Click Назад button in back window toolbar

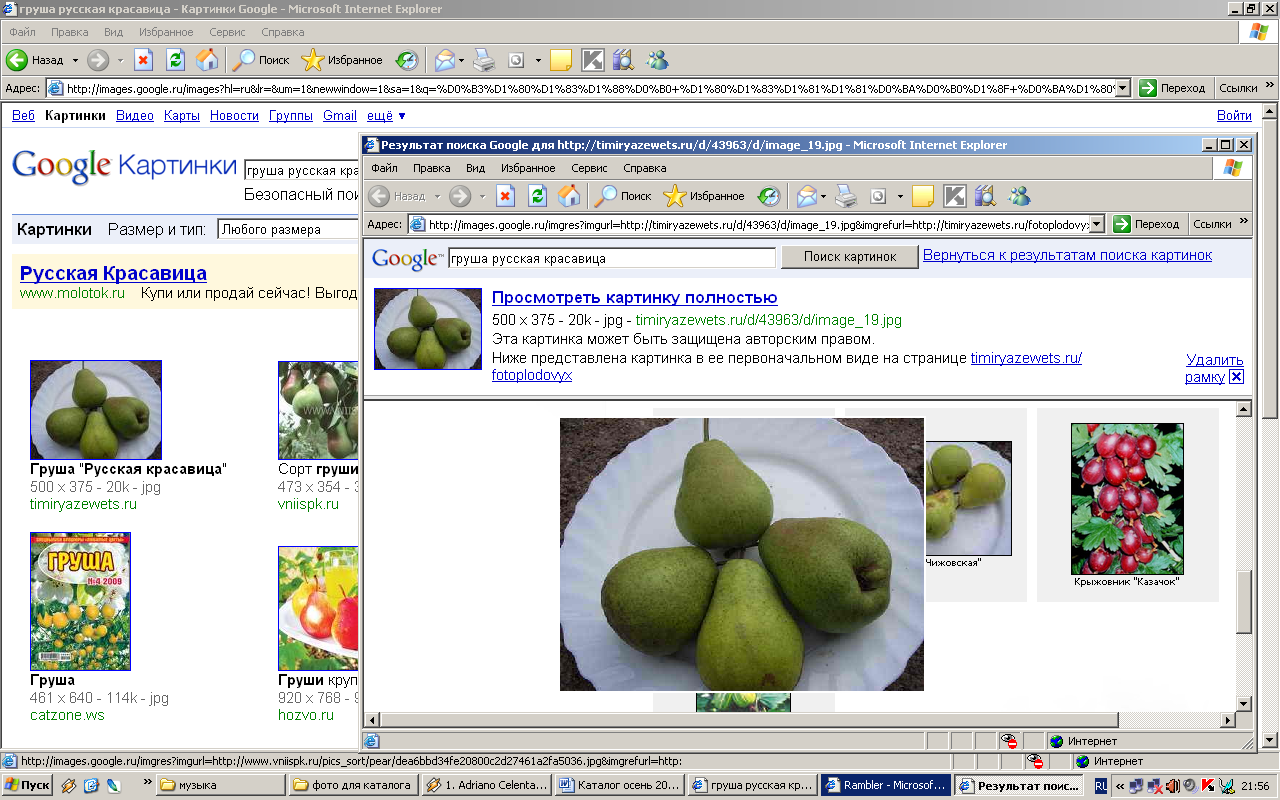click(x=36, y=60)
